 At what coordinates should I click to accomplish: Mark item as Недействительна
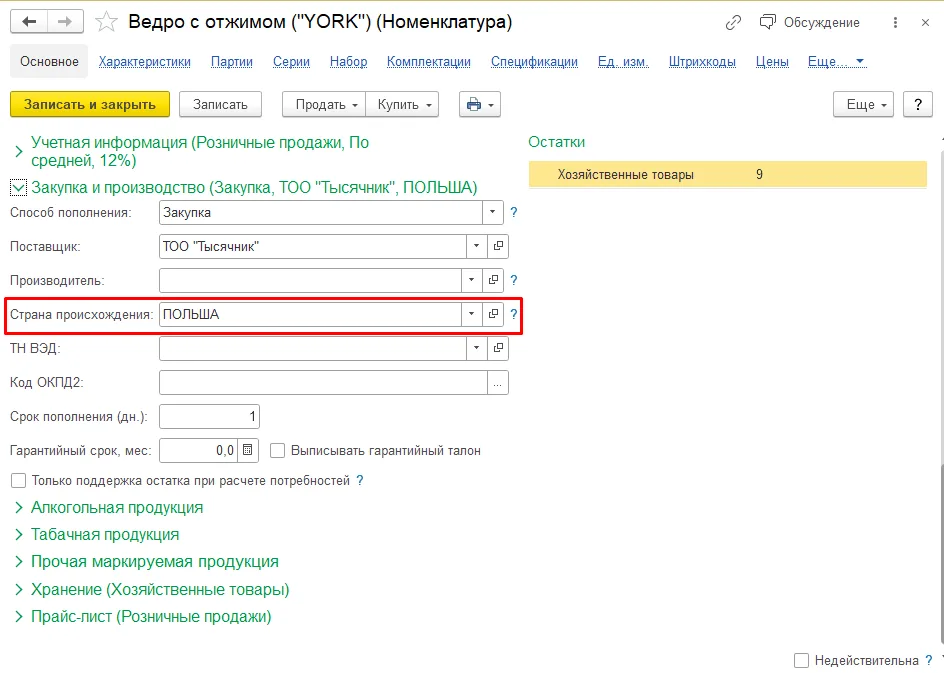tap(801, 660)
